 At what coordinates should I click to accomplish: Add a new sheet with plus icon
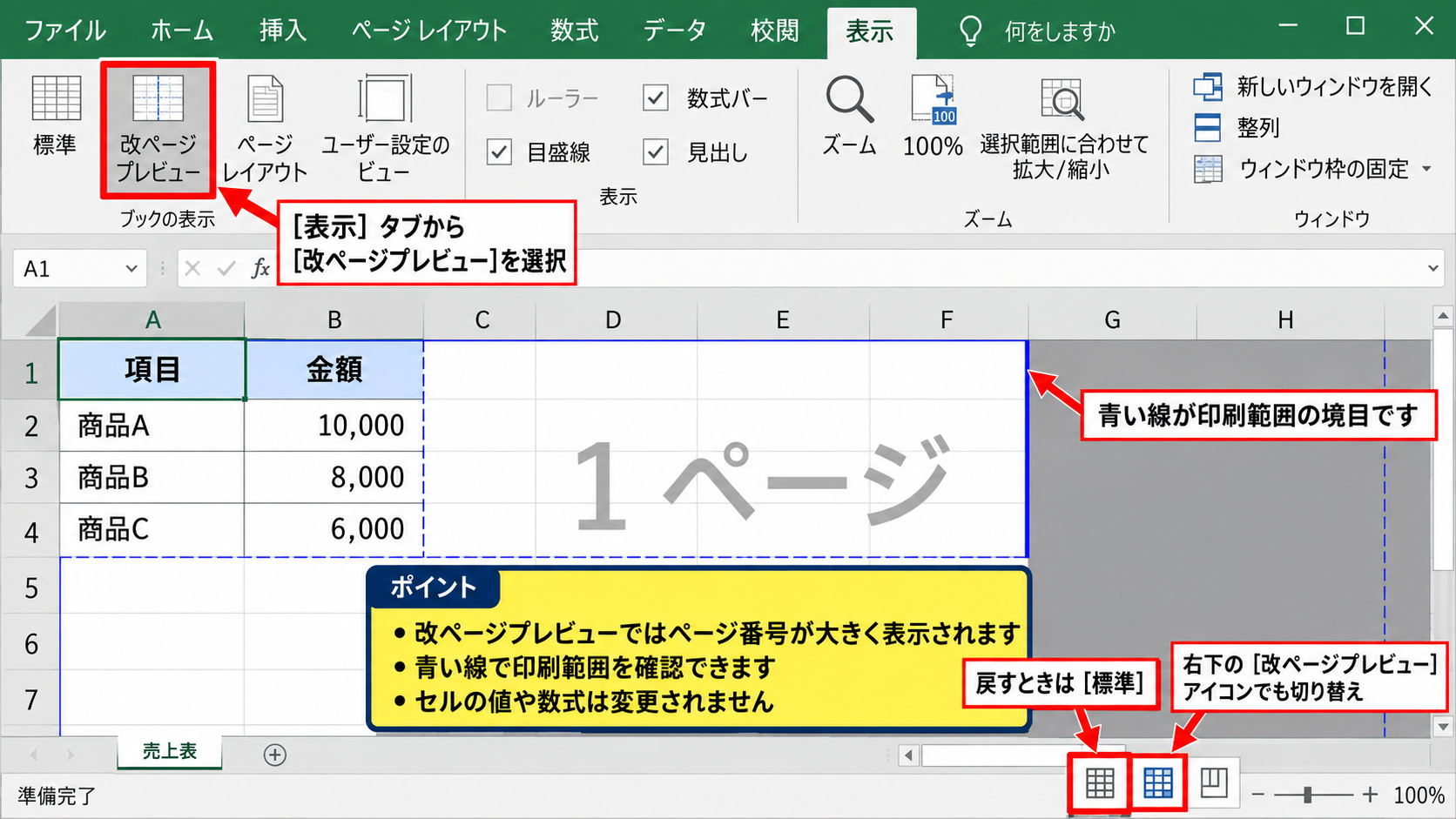(275, 755)
